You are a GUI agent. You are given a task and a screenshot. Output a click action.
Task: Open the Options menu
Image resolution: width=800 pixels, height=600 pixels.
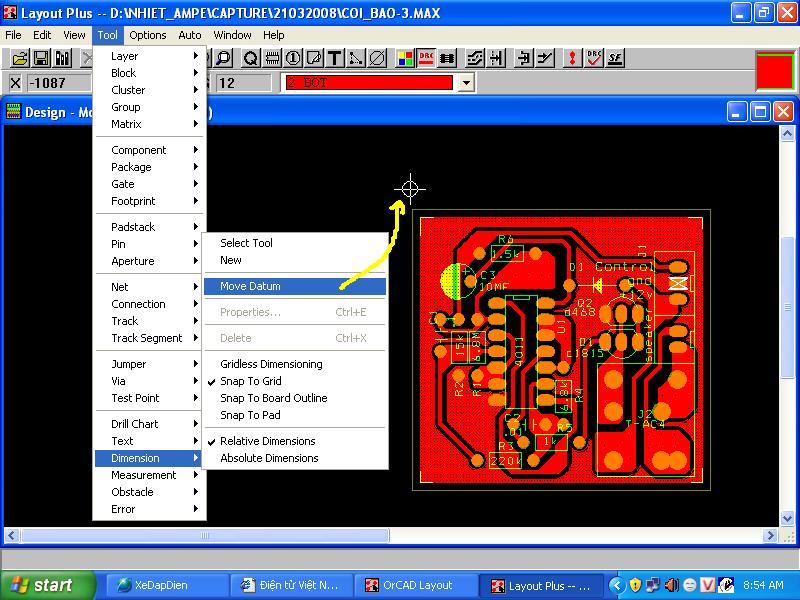147,35
